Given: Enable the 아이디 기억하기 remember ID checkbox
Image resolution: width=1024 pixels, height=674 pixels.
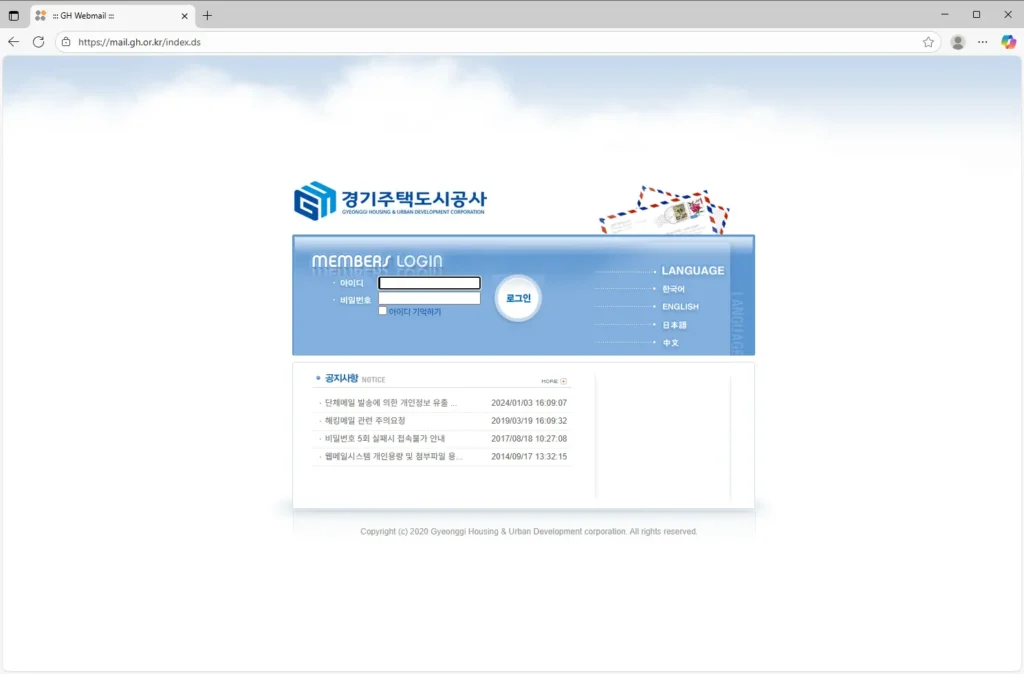Looking at the screenshot, I should [383, 311].
